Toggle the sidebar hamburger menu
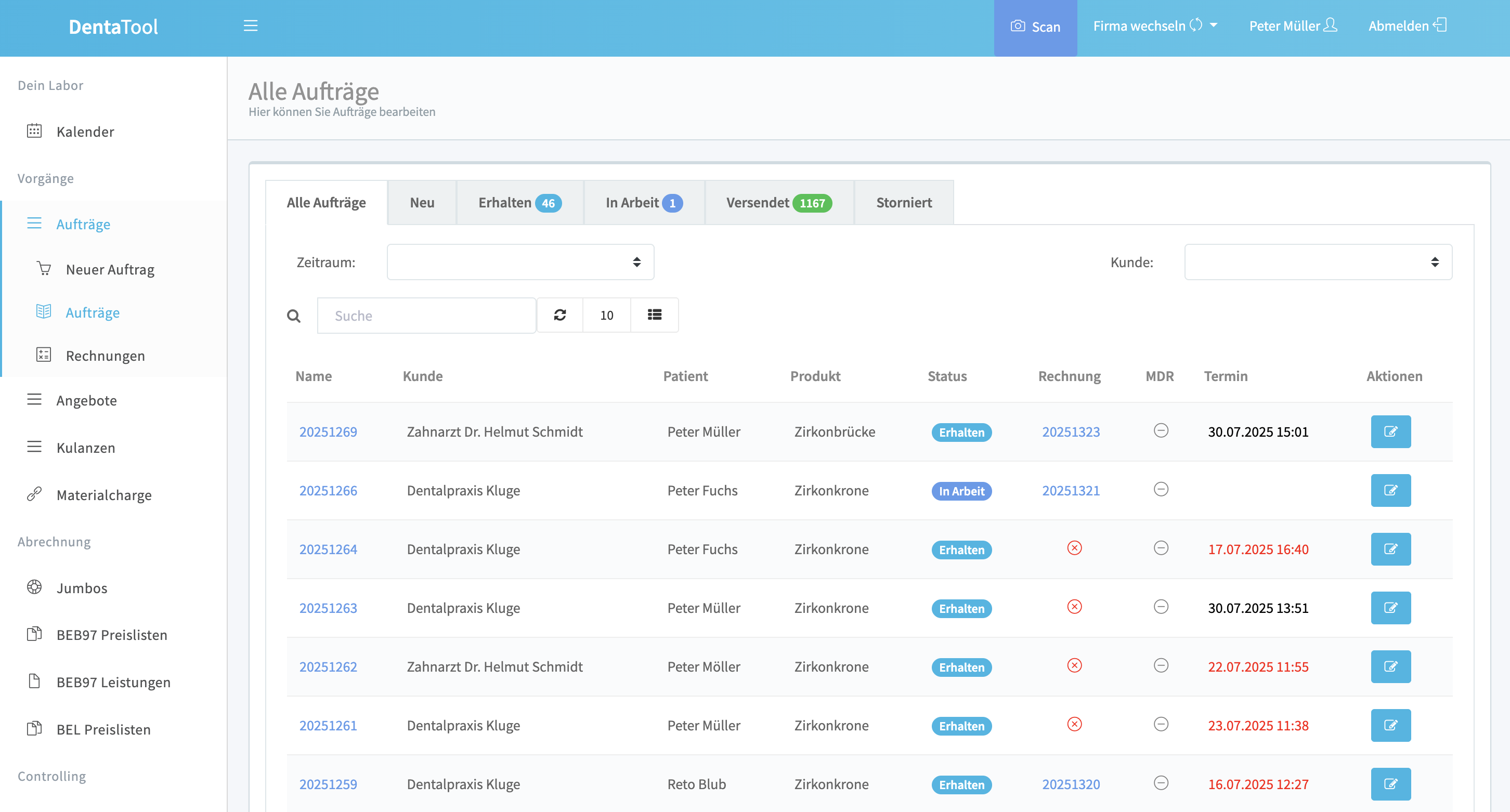 click(x=250, y=26)
